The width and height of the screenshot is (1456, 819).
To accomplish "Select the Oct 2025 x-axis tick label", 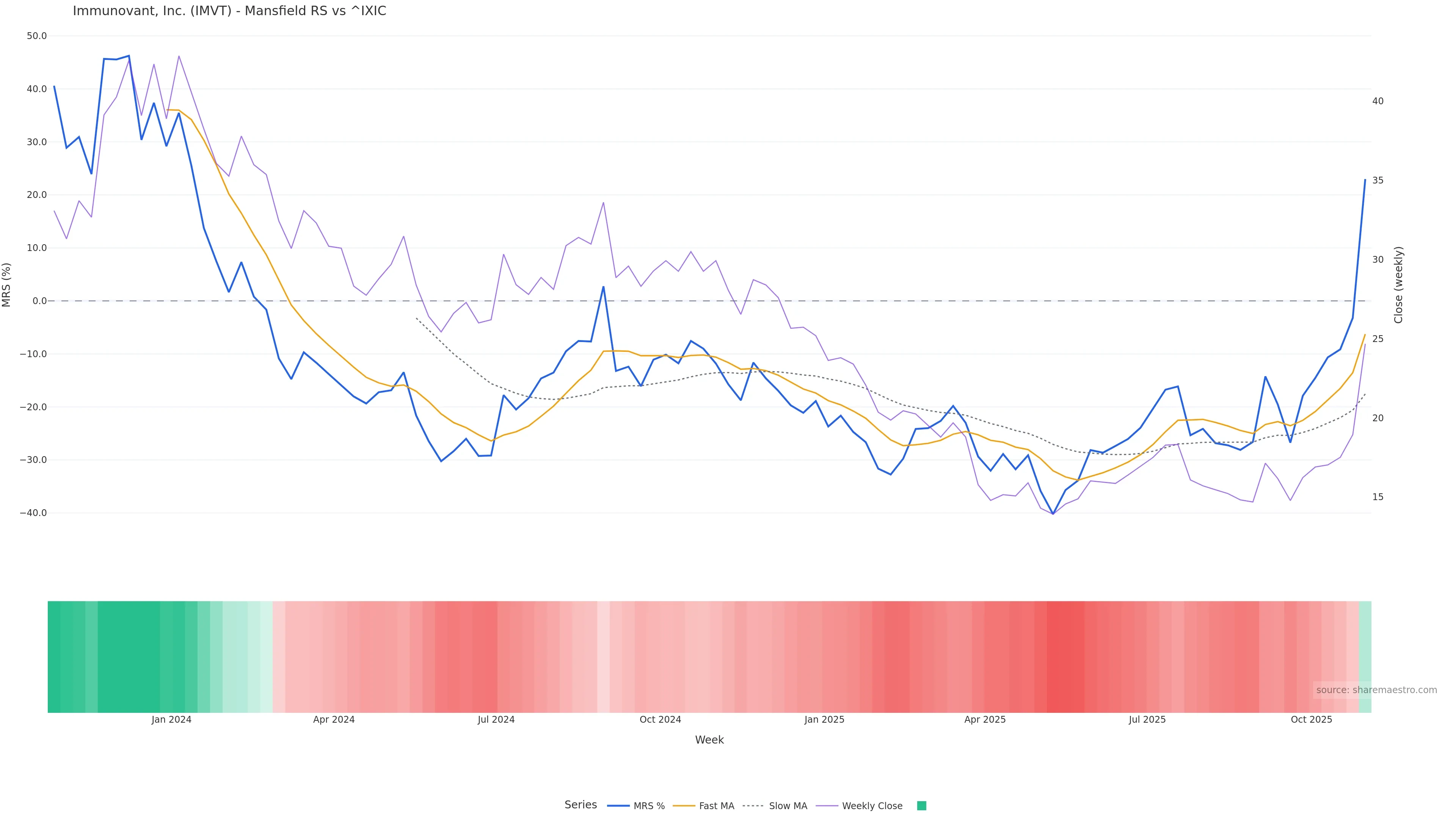I will tap(1311, 720).
